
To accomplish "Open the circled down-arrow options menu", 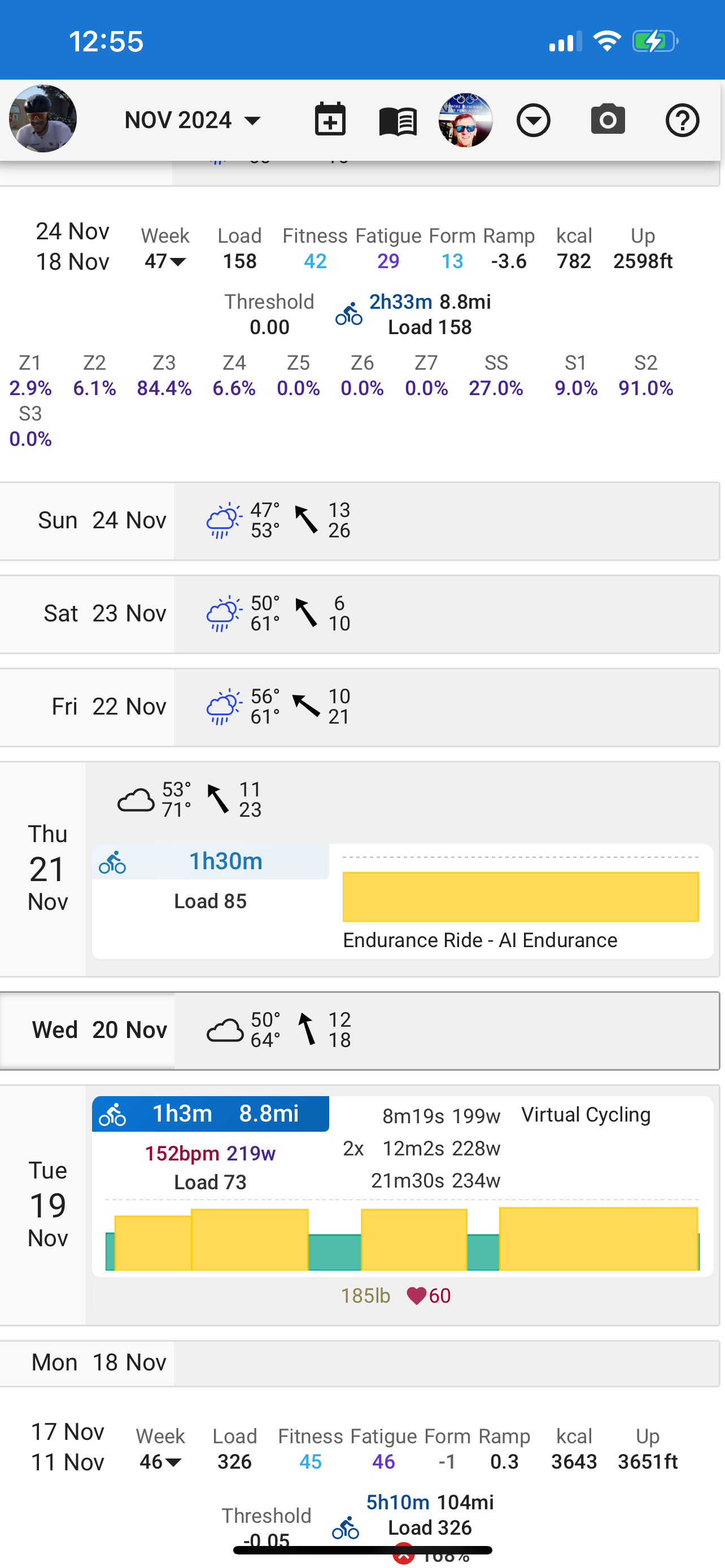I will (x=533, y=120).
